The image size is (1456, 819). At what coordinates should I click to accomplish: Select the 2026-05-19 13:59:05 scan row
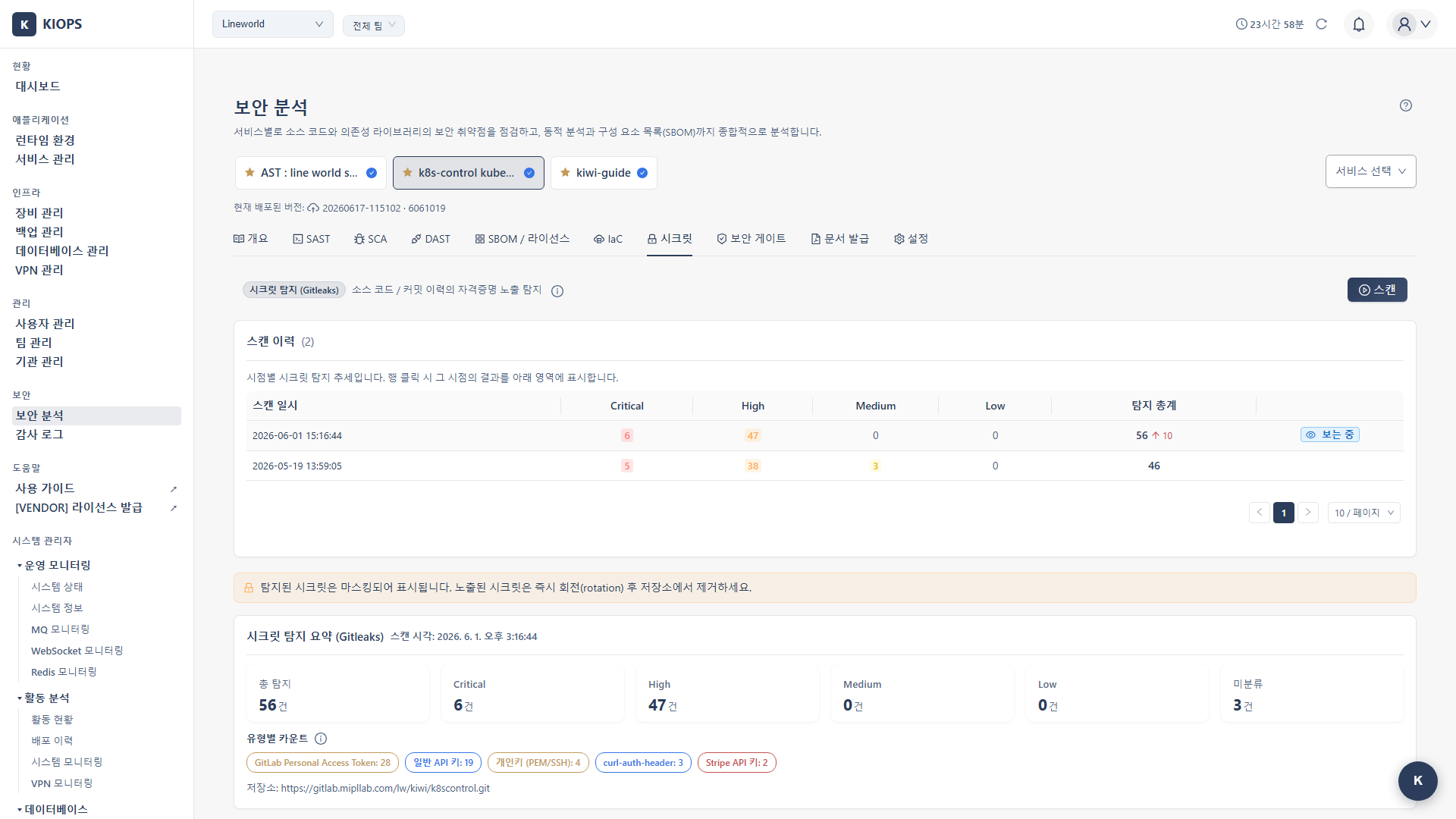(x=824, y=466)
